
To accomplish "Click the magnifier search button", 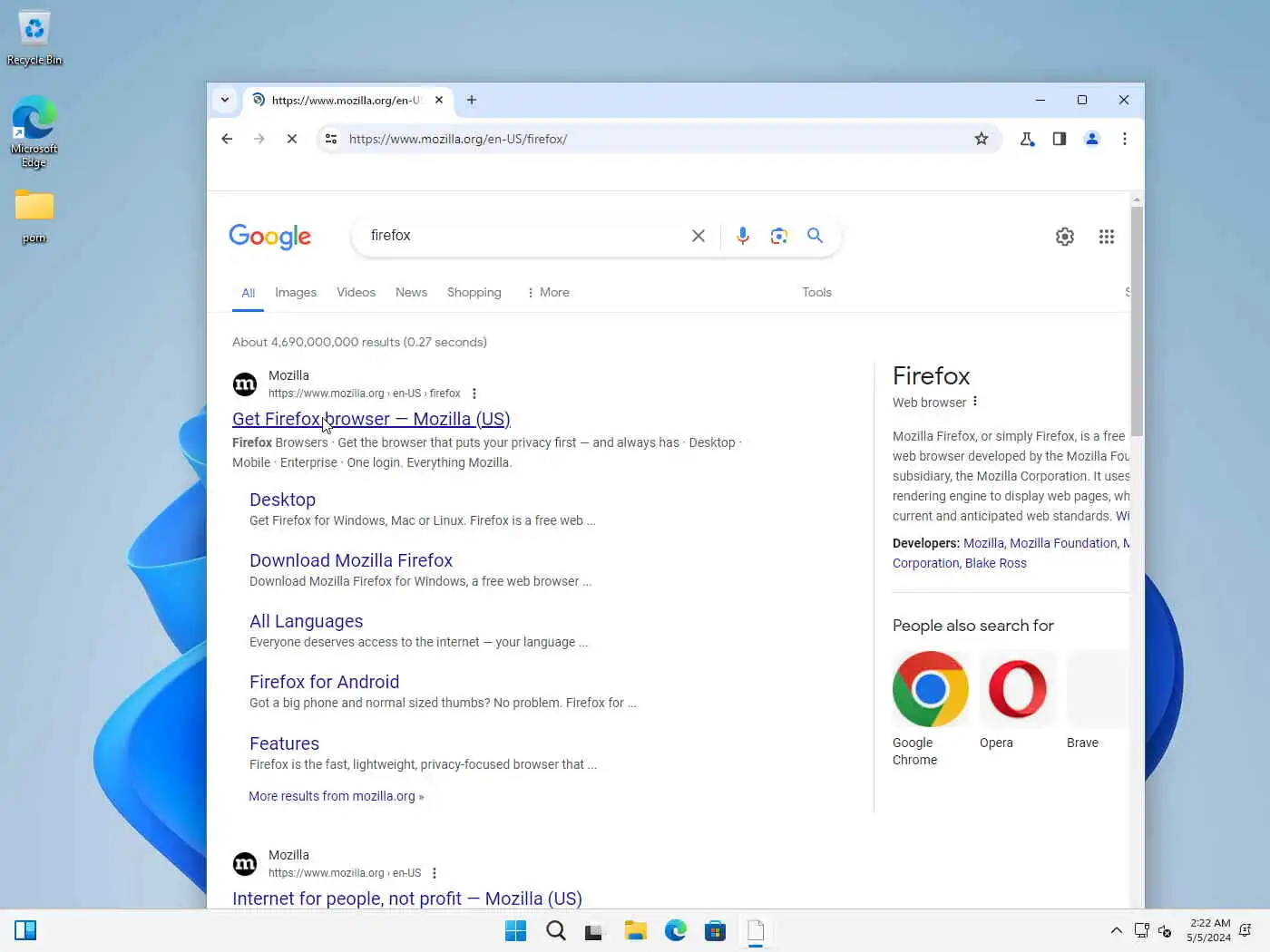I will click(816, 236).
